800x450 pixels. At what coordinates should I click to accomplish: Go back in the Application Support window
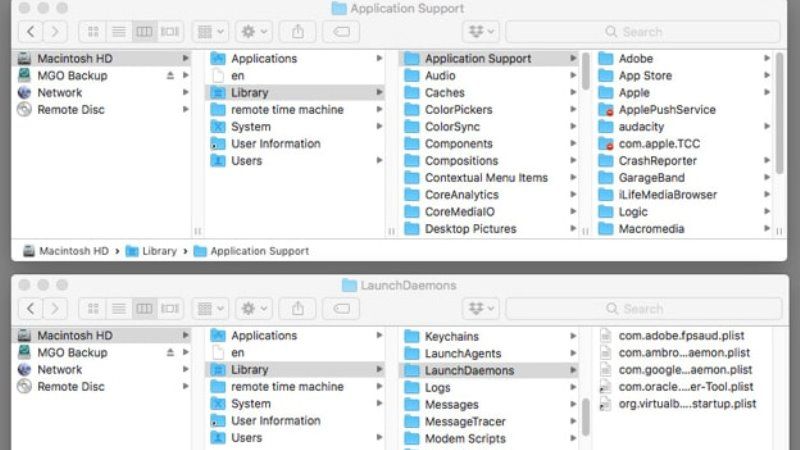pos(31,32)
